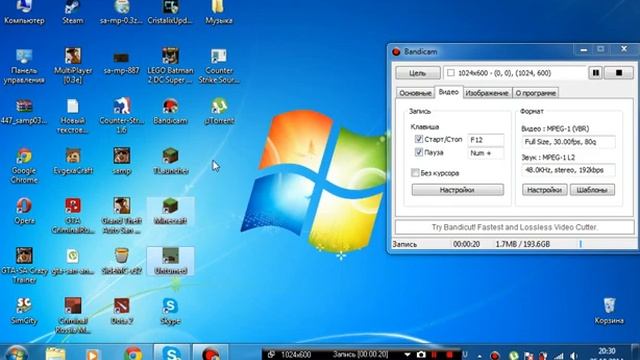Image resolution: width=640 pixels, height=360 pixels.
Task: Open the О программе tab
Action: click(x=536, y=93)
